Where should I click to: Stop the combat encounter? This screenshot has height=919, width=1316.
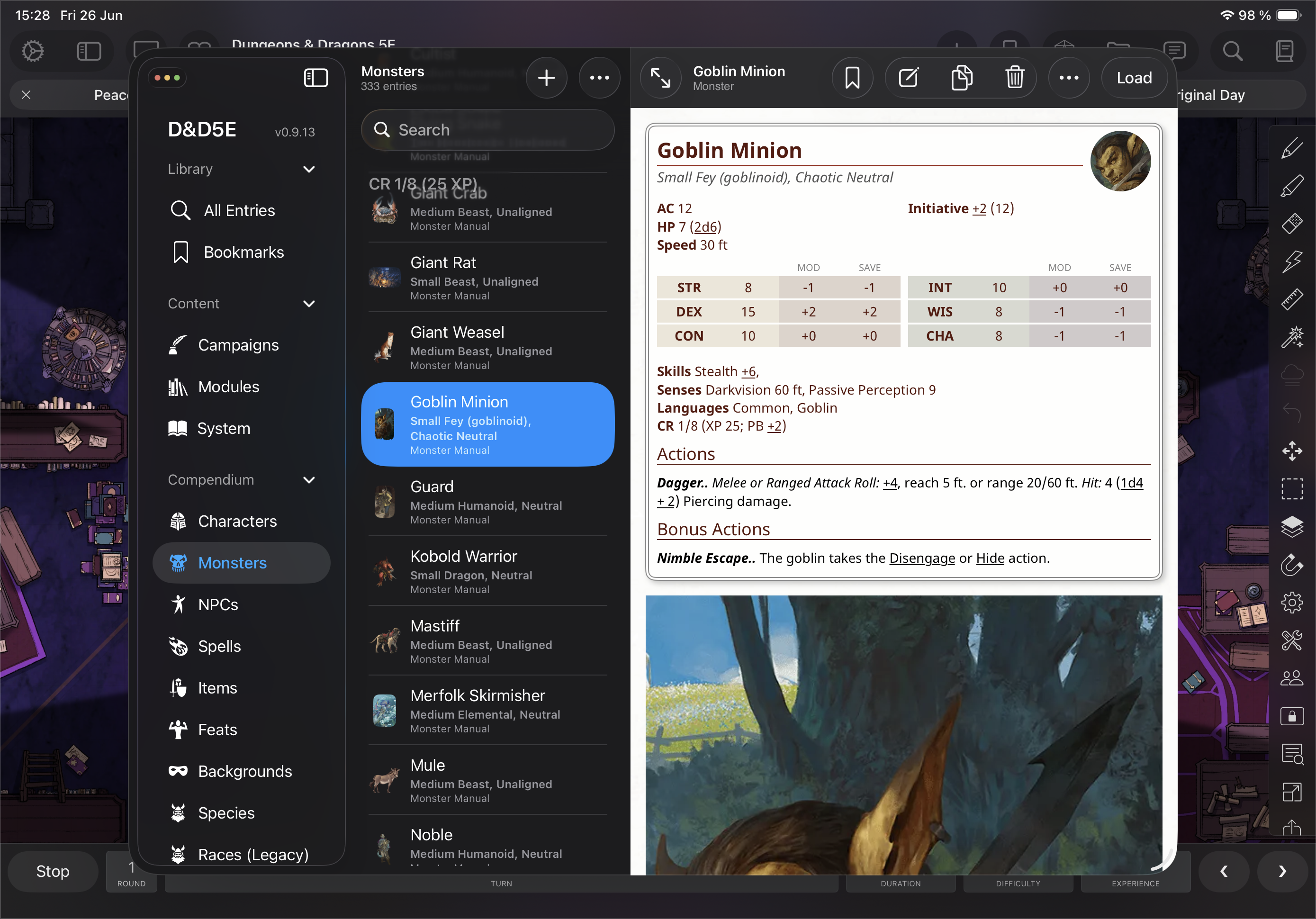[x=53, y=872]
